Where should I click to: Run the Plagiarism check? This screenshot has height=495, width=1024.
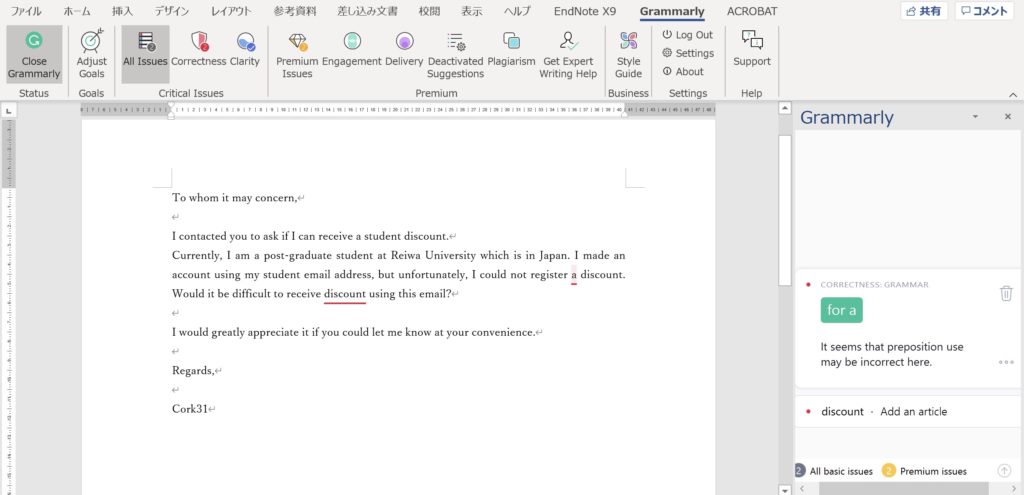(511, 50)
